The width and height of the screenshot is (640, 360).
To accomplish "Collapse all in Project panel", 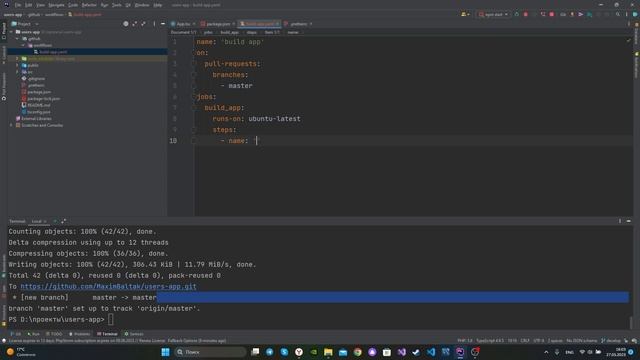I will coord(143,24).
